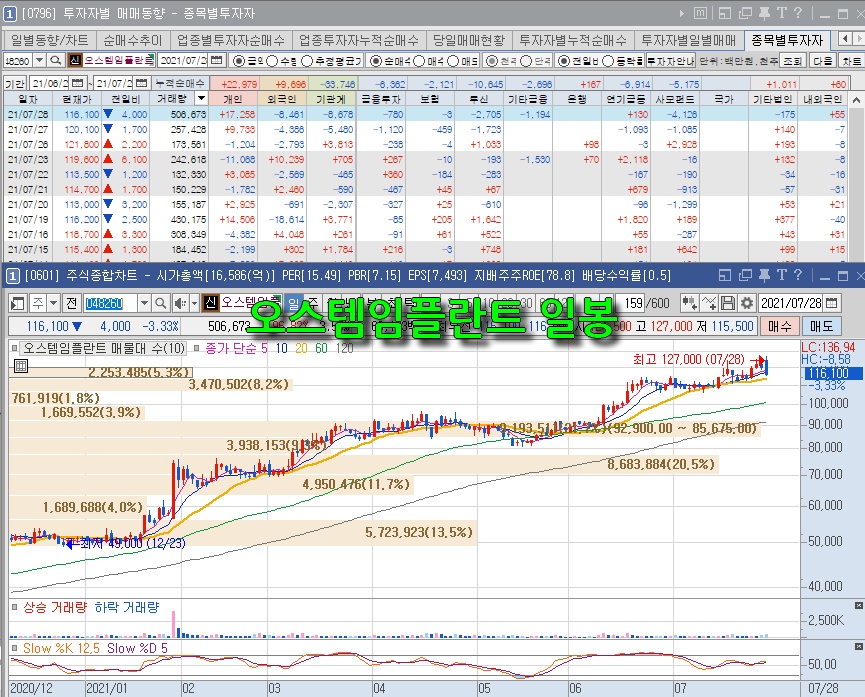Select the 등락률 radio button

click(x=608, y=61)
